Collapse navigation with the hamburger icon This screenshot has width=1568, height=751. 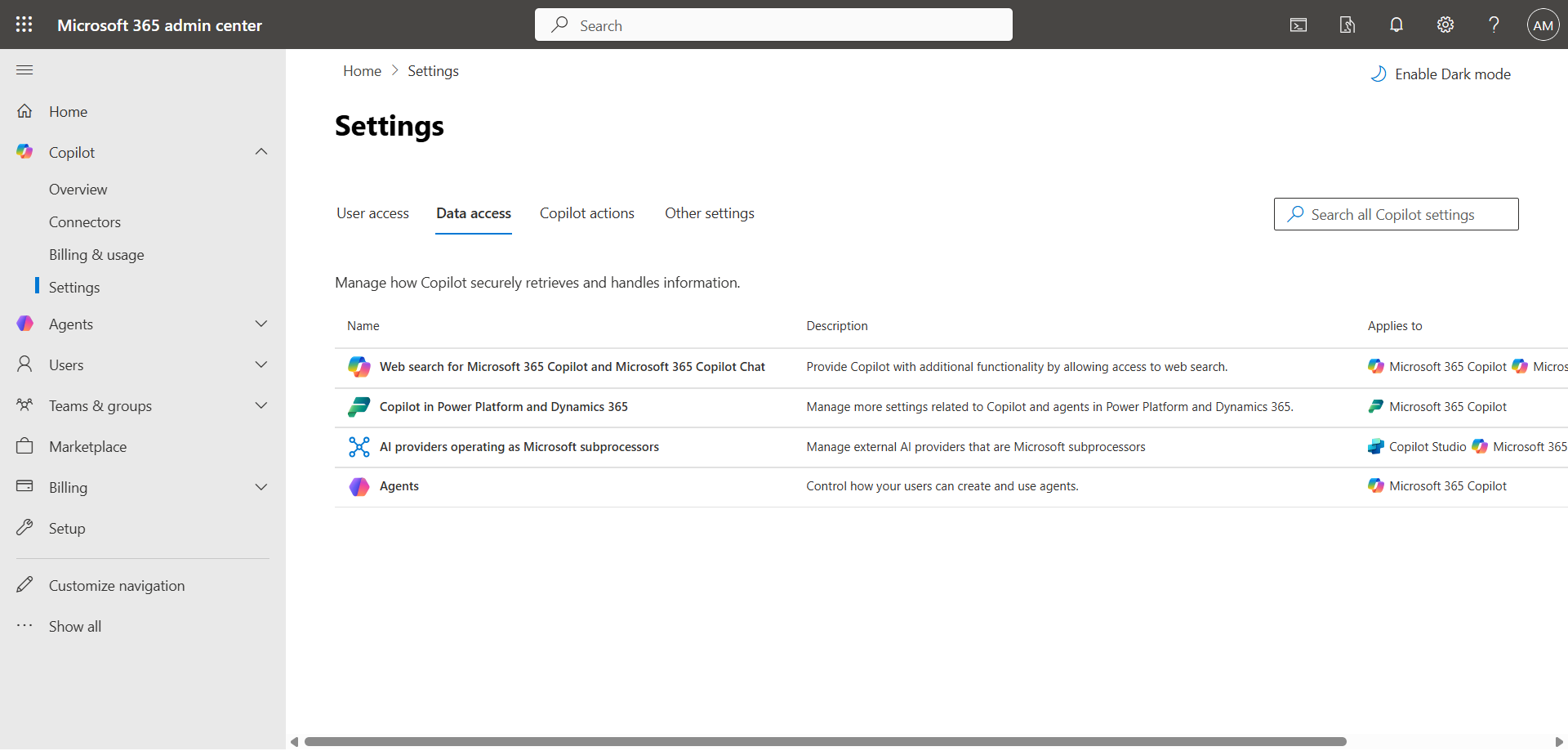[x=24, y=70]
